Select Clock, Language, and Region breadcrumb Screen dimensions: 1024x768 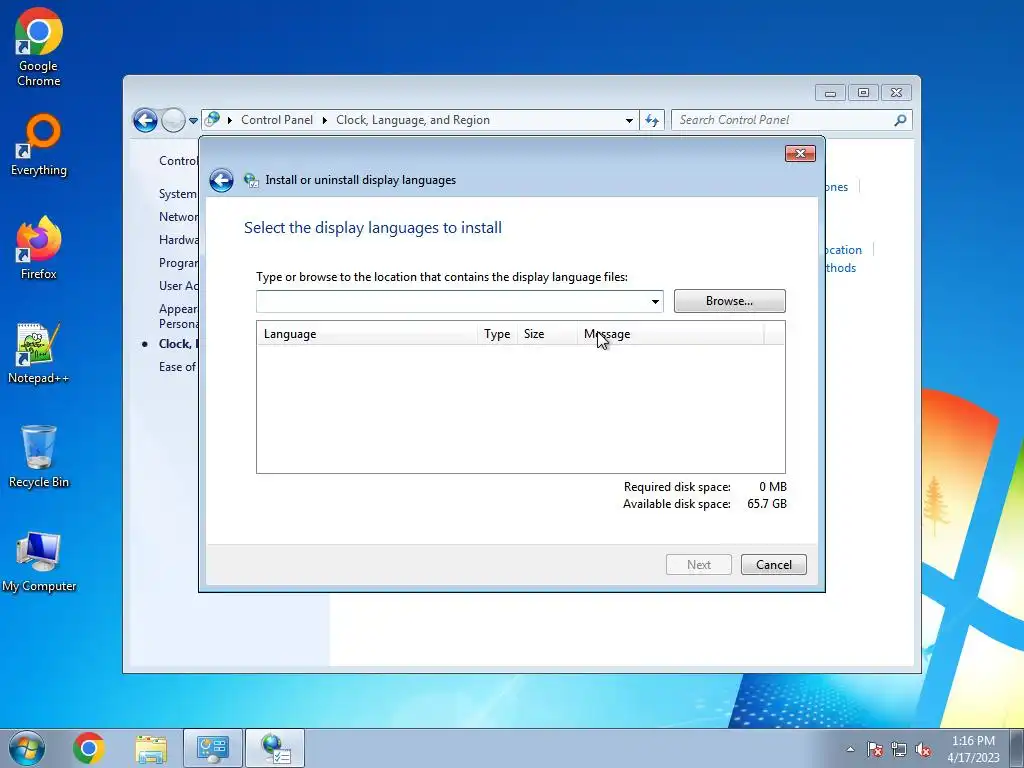413,120
